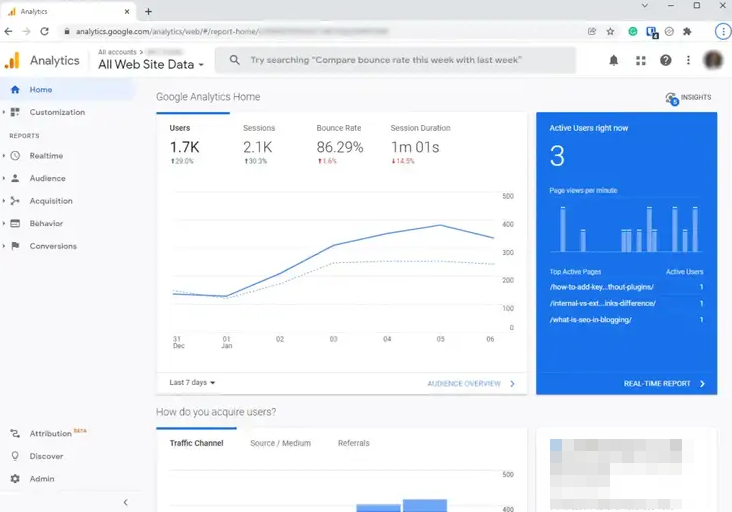Viewport: 732px width, 512px height.
Task: Click the Audience person icon
Action: tap(15, 178)
